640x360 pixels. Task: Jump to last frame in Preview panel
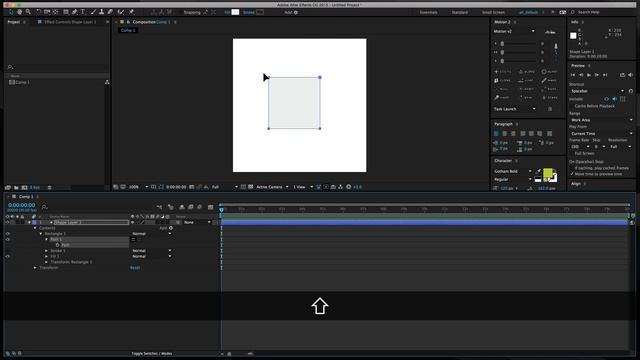coord(605,75)
